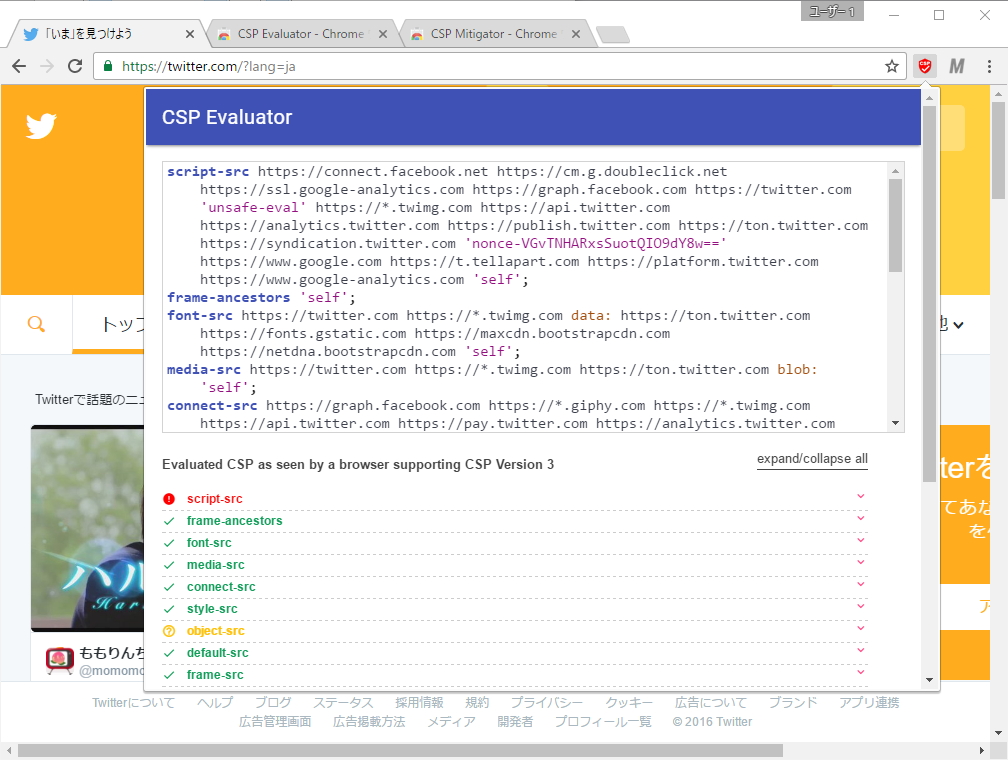Click the yellow question icon beside object-src
This screenshot has height=760, width=1008.
click(169, 631)
